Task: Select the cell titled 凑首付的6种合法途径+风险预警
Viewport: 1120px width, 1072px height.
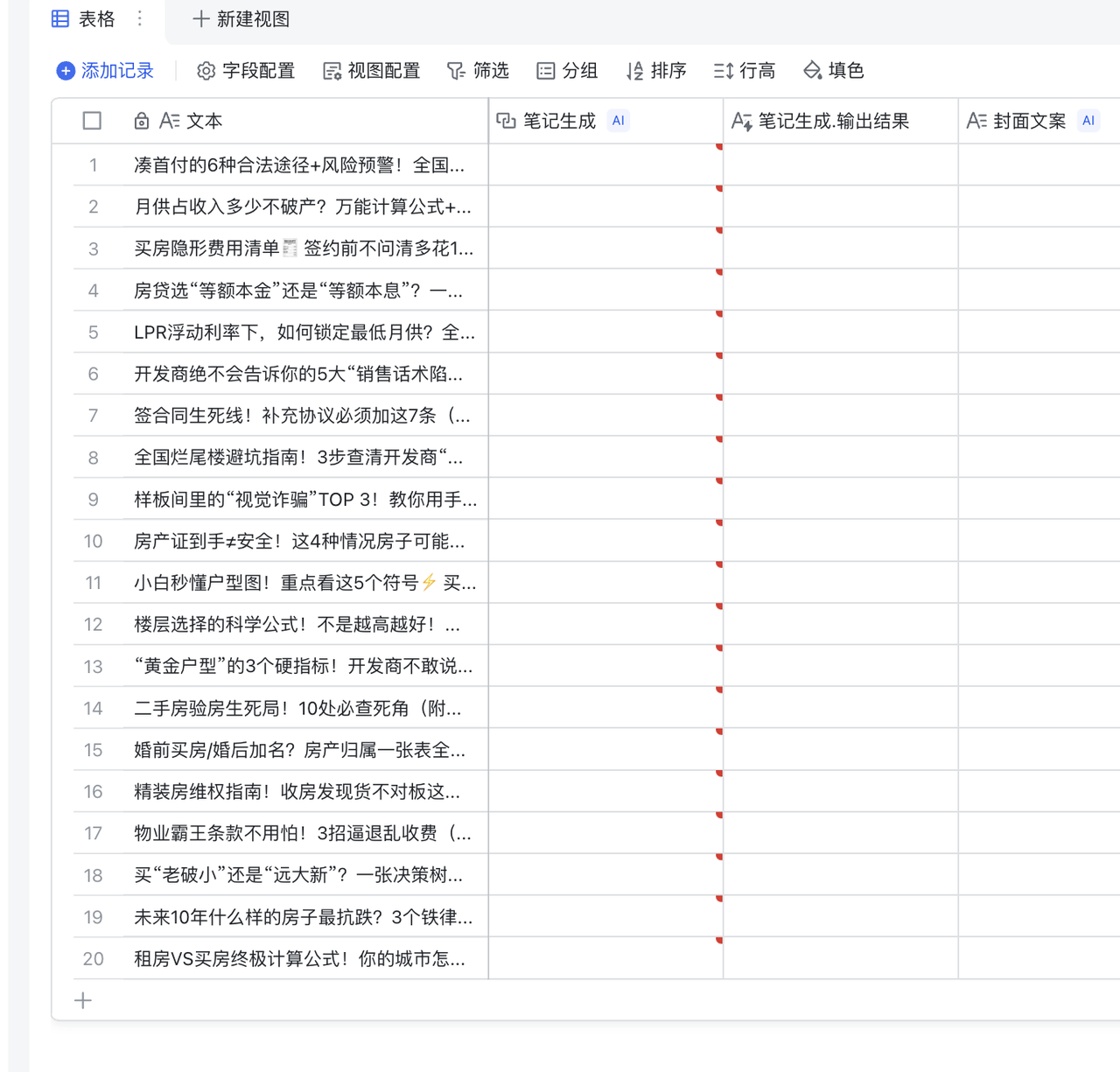Action: 302,165
